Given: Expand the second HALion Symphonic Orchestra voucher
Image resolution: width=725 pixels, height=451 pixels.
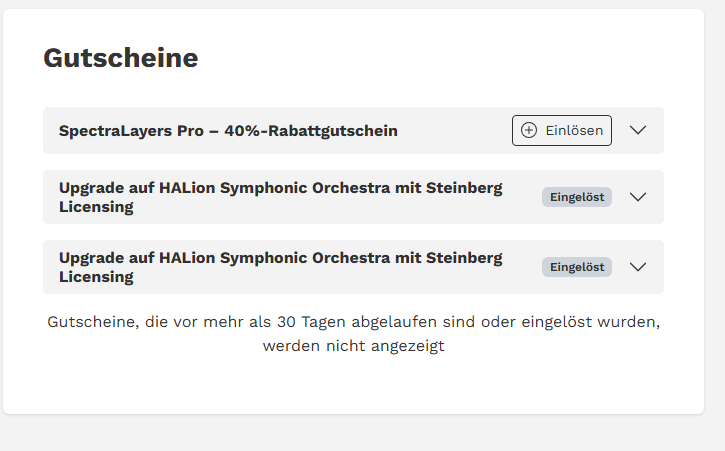Looking at the screenshot, I should (x=639, y=267).
